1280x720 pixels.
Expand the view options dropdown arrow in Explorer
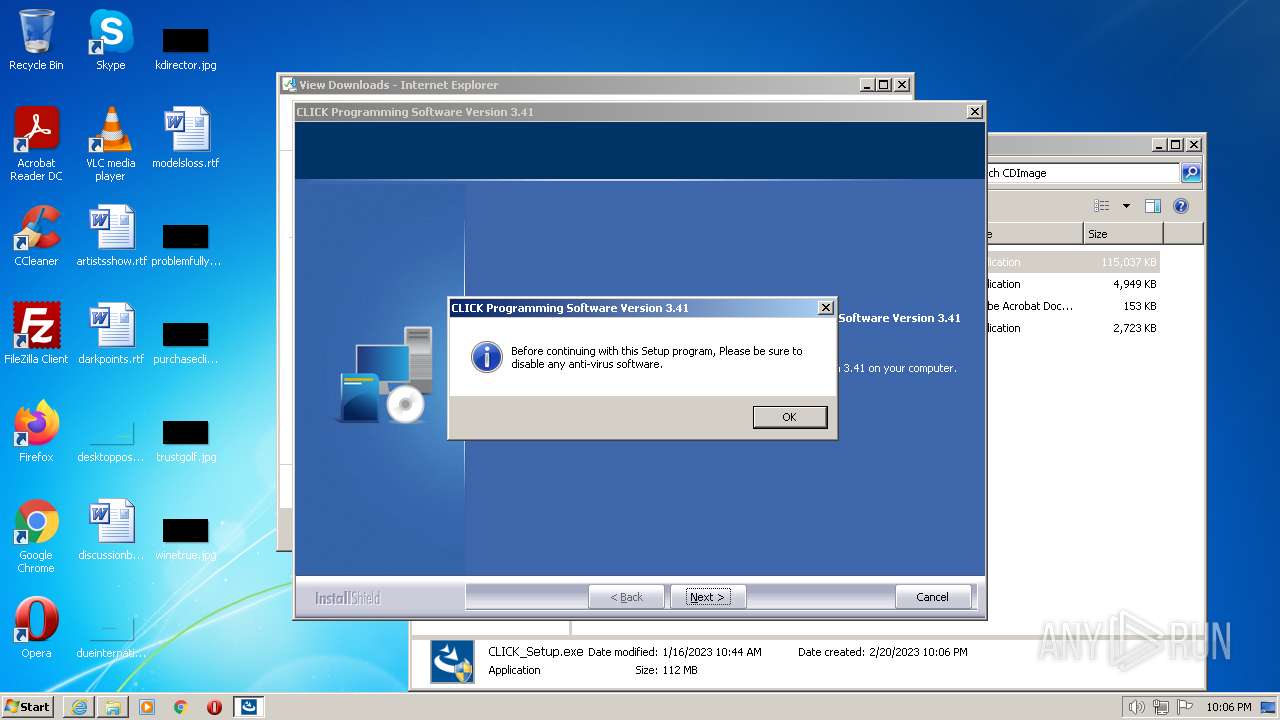1126,206
